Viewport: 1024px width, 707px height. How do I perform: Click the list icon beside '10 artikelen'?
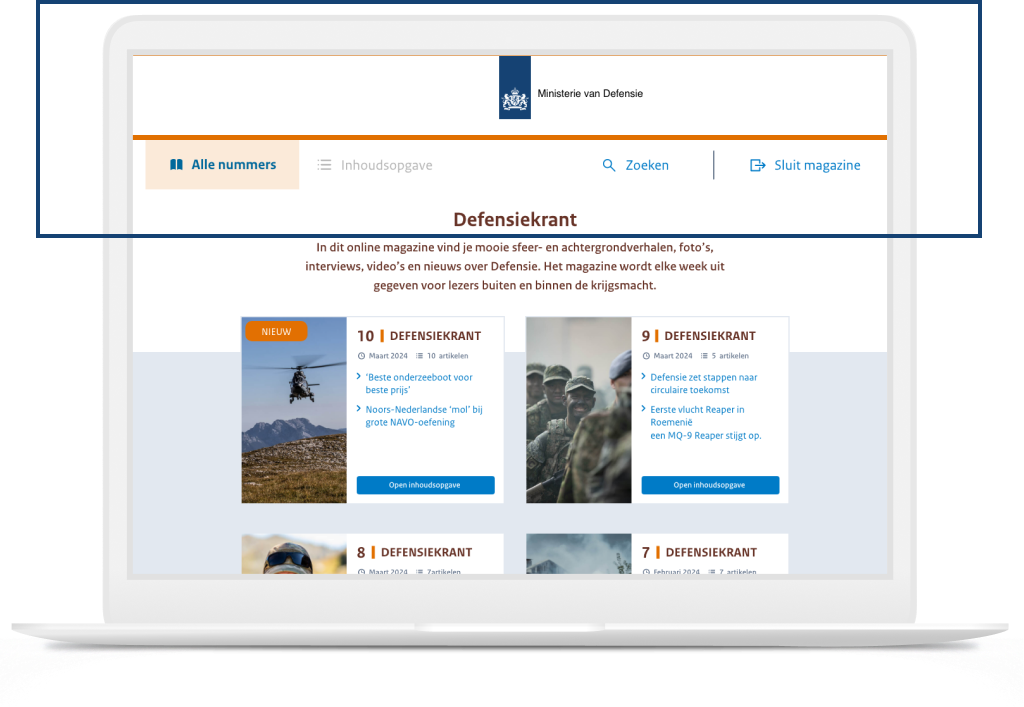[419, 356]
